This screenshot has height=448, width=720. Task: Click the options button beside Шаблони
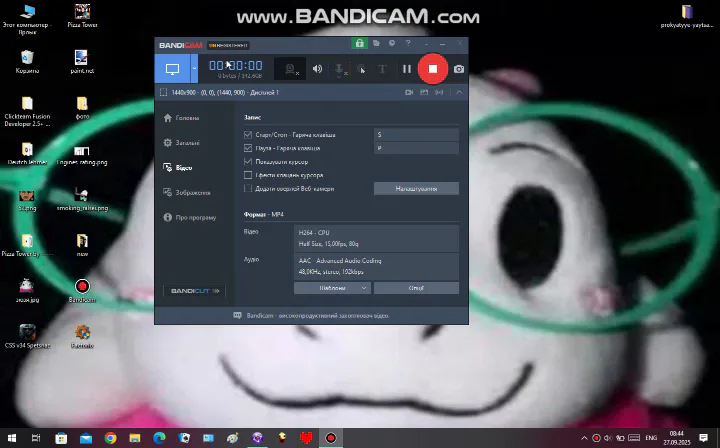coord(416,288)
